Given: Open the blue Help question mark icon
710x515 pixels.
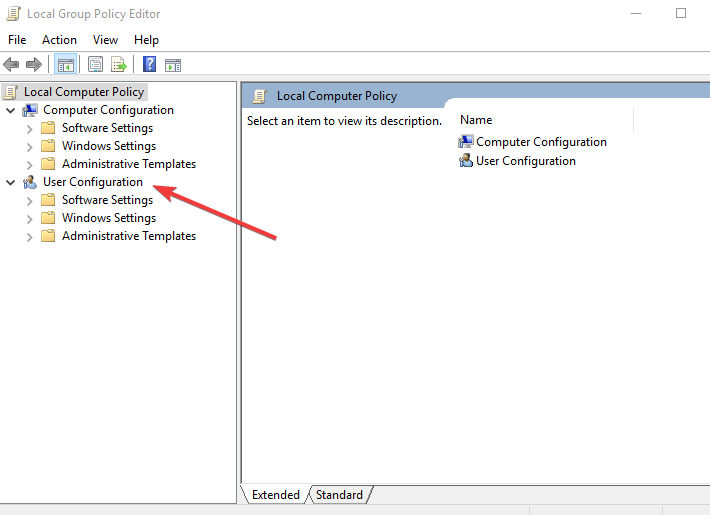Looking at the screenshot, I should (149, 64).
